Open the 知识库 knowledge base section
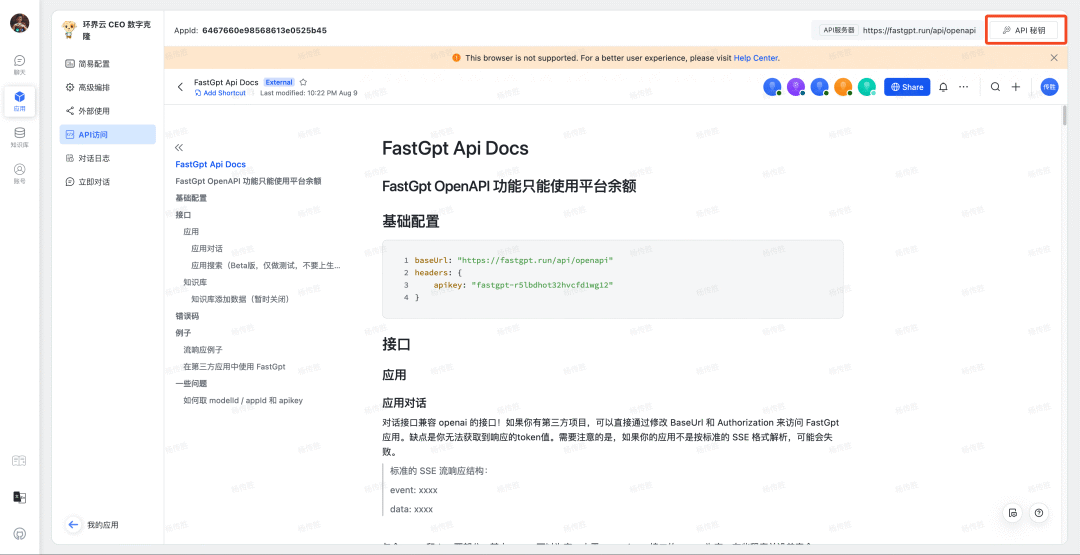This screenshot has height=555, width=1080. [19, 137]
